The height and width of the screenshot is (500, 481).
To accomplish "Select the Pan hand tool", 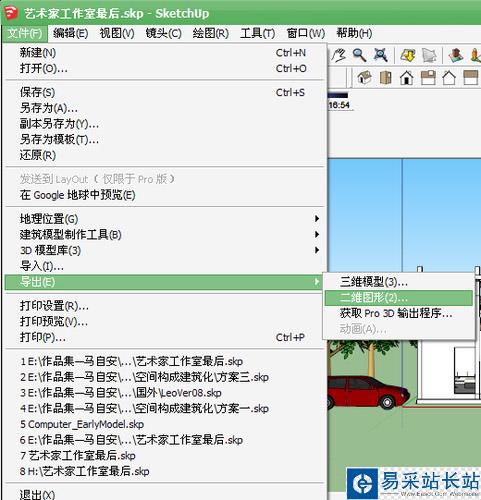I will tap(339, 55).
